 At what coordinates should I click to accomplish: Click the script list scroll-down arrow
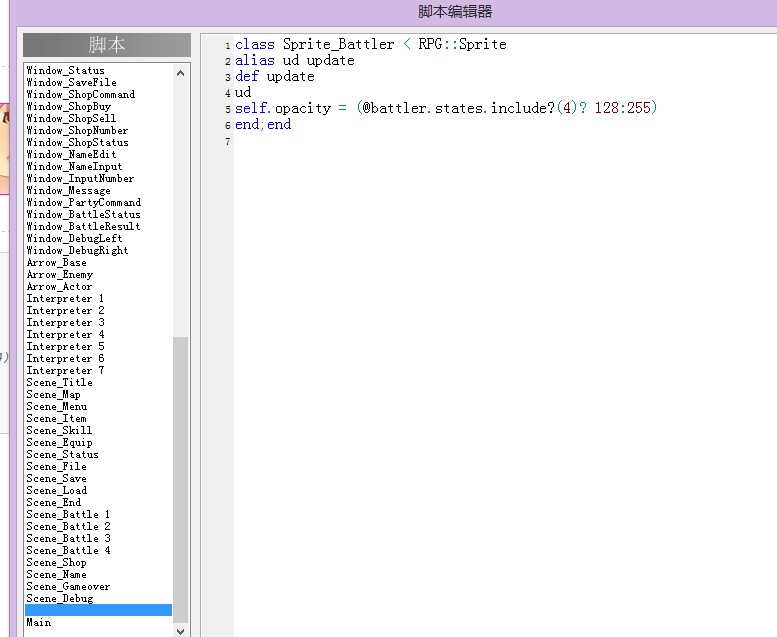180,631
